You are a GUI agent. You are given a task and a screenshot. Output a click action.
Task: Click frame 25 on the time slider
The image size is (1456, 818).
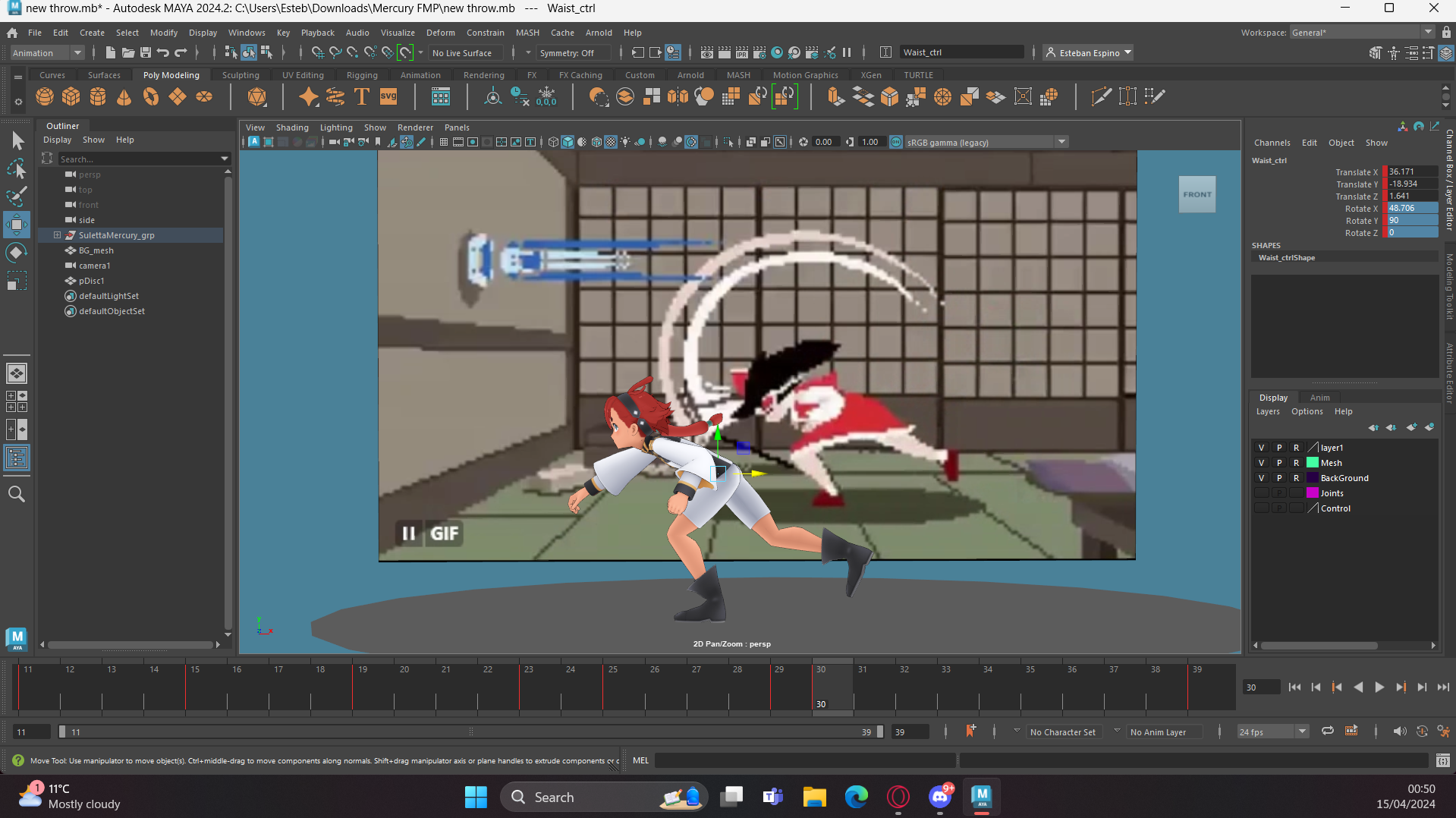point(613,687)
